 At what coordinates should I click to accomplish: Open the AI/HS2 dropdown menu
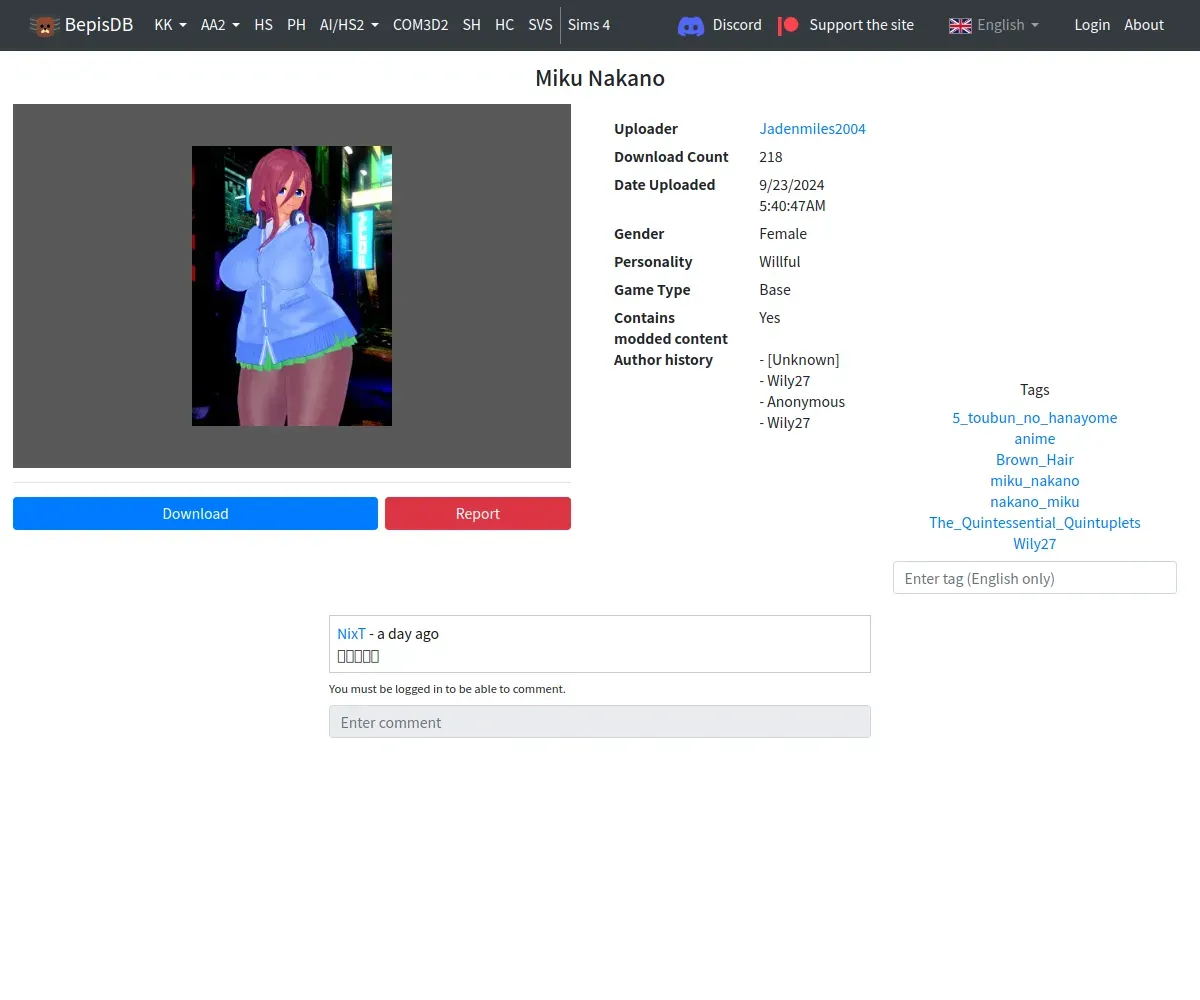coord(349,25)
